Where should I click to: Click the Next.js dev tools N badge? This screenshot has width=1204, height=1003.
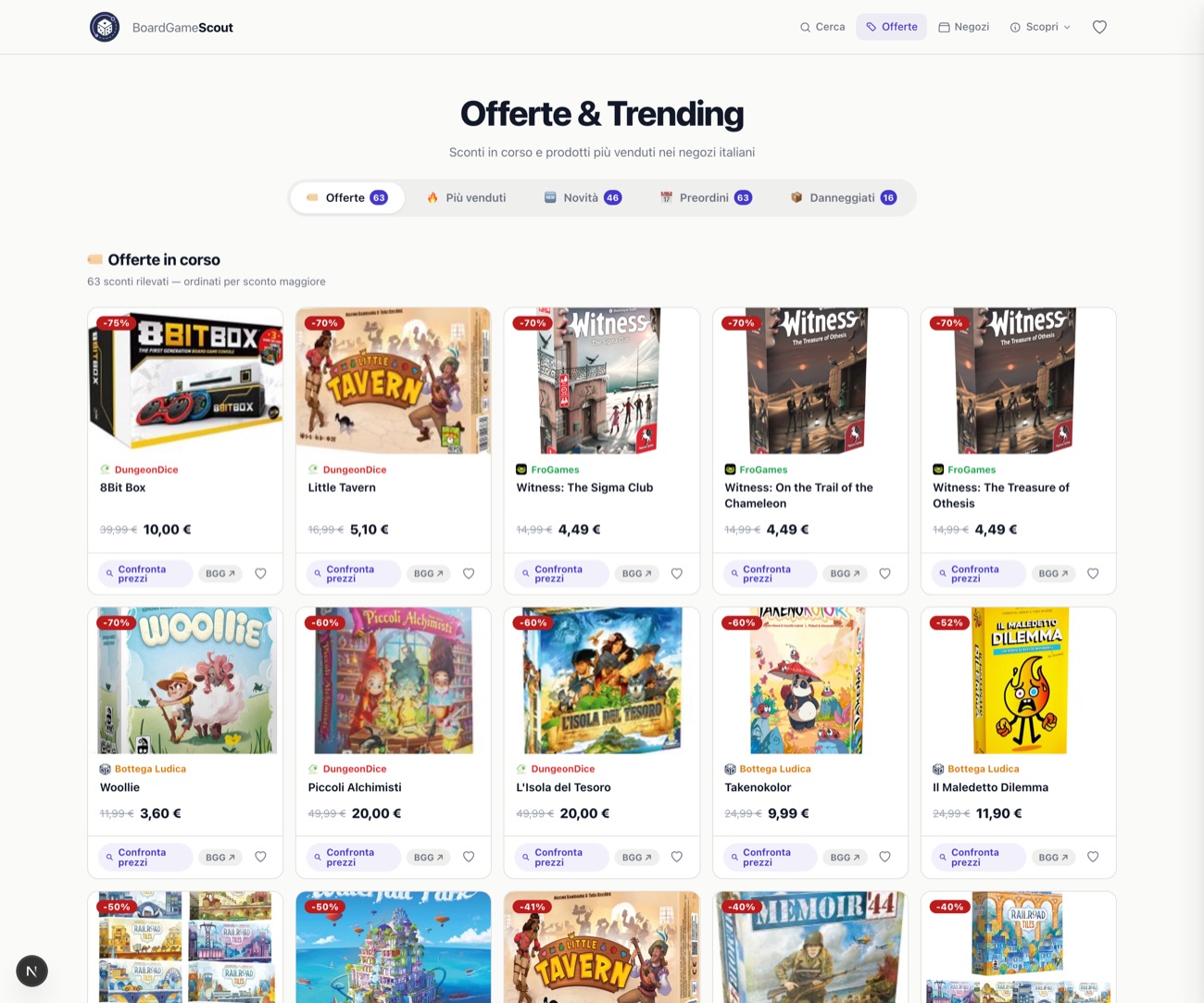click(31, 971)
